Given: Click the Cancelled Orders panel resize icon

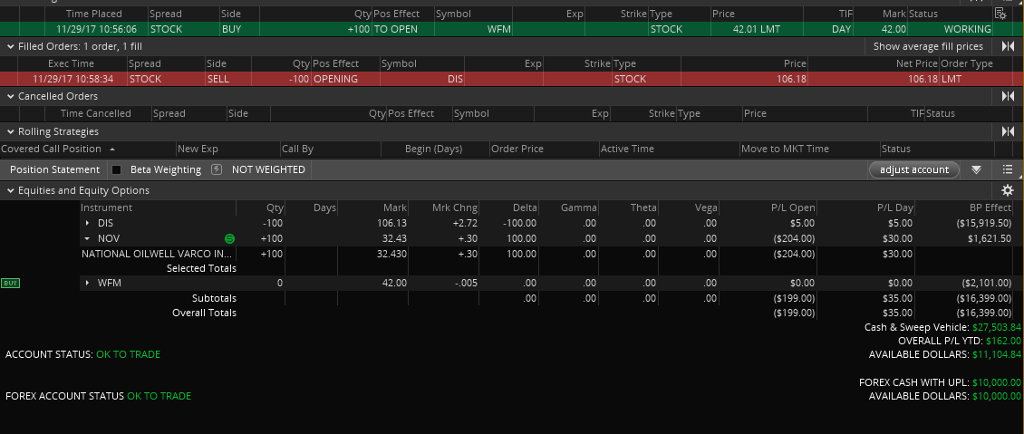Looking at the screenshot, I should 1007,96.
